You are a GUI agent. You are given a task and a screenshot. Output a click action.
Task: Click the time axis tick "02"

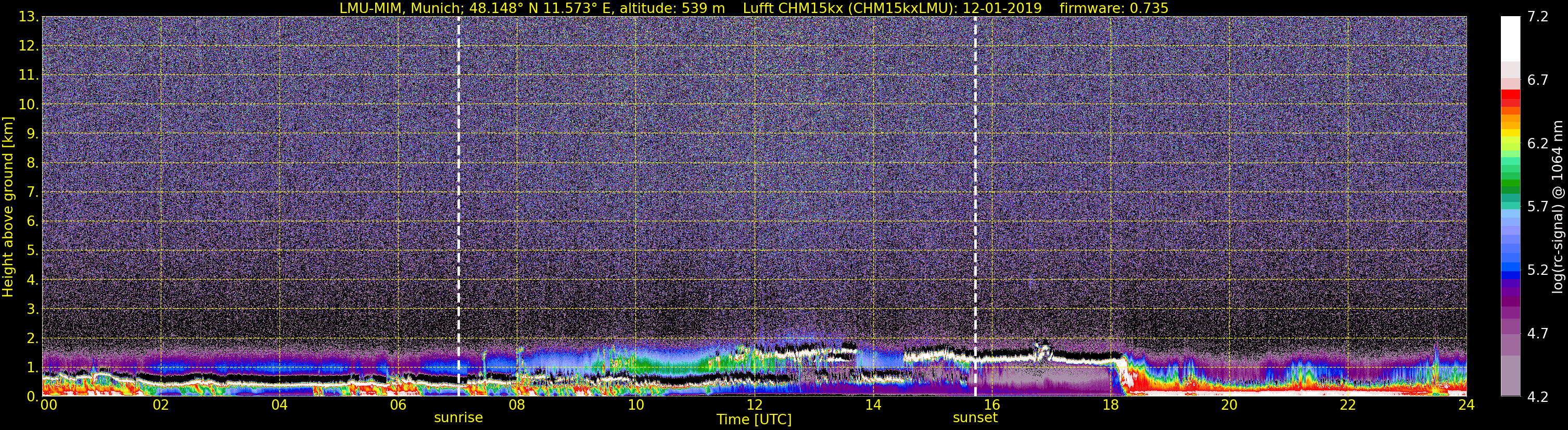(x=161, y=406)
